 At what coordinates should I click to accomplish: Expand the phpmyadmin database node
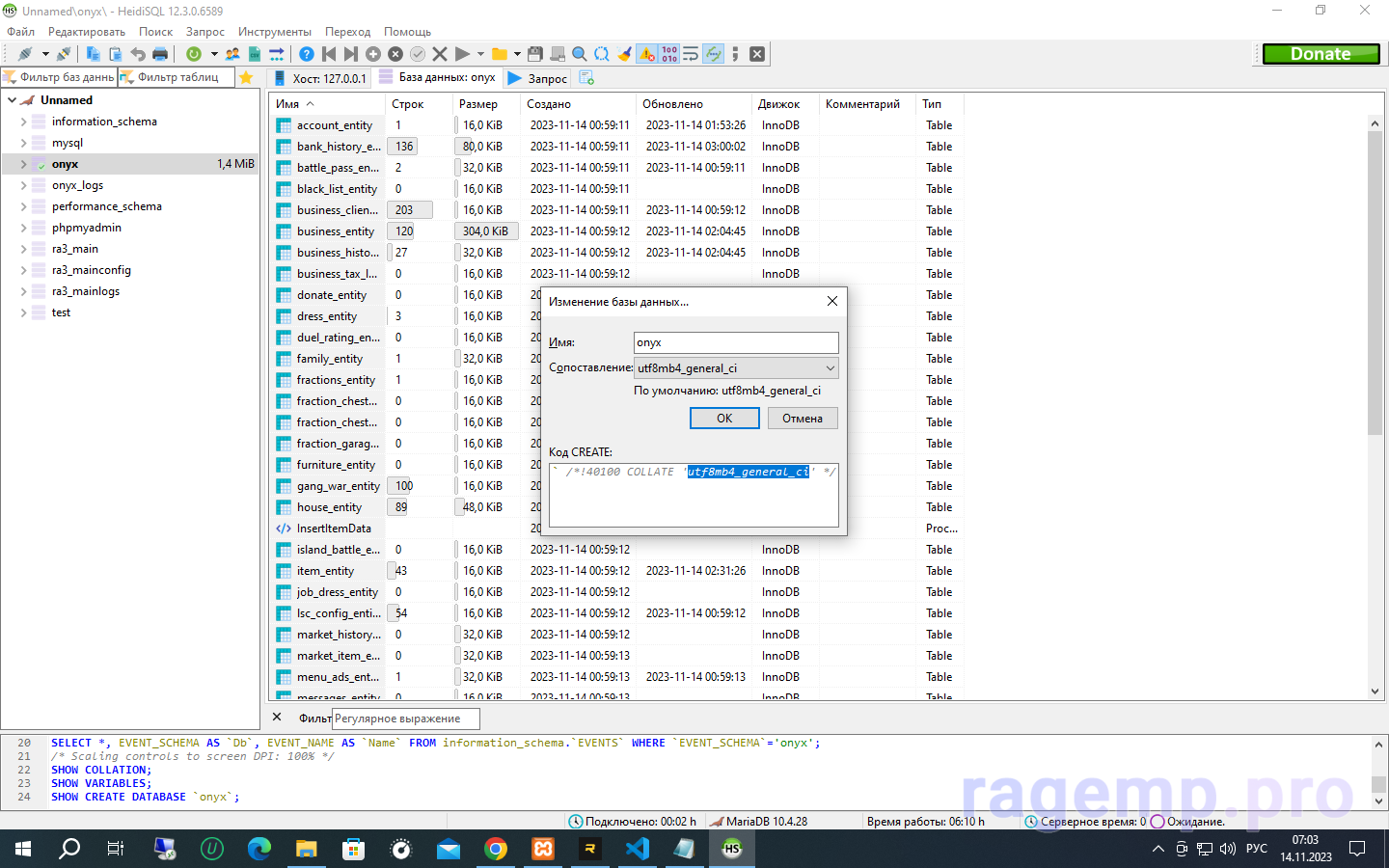(23, 228)
